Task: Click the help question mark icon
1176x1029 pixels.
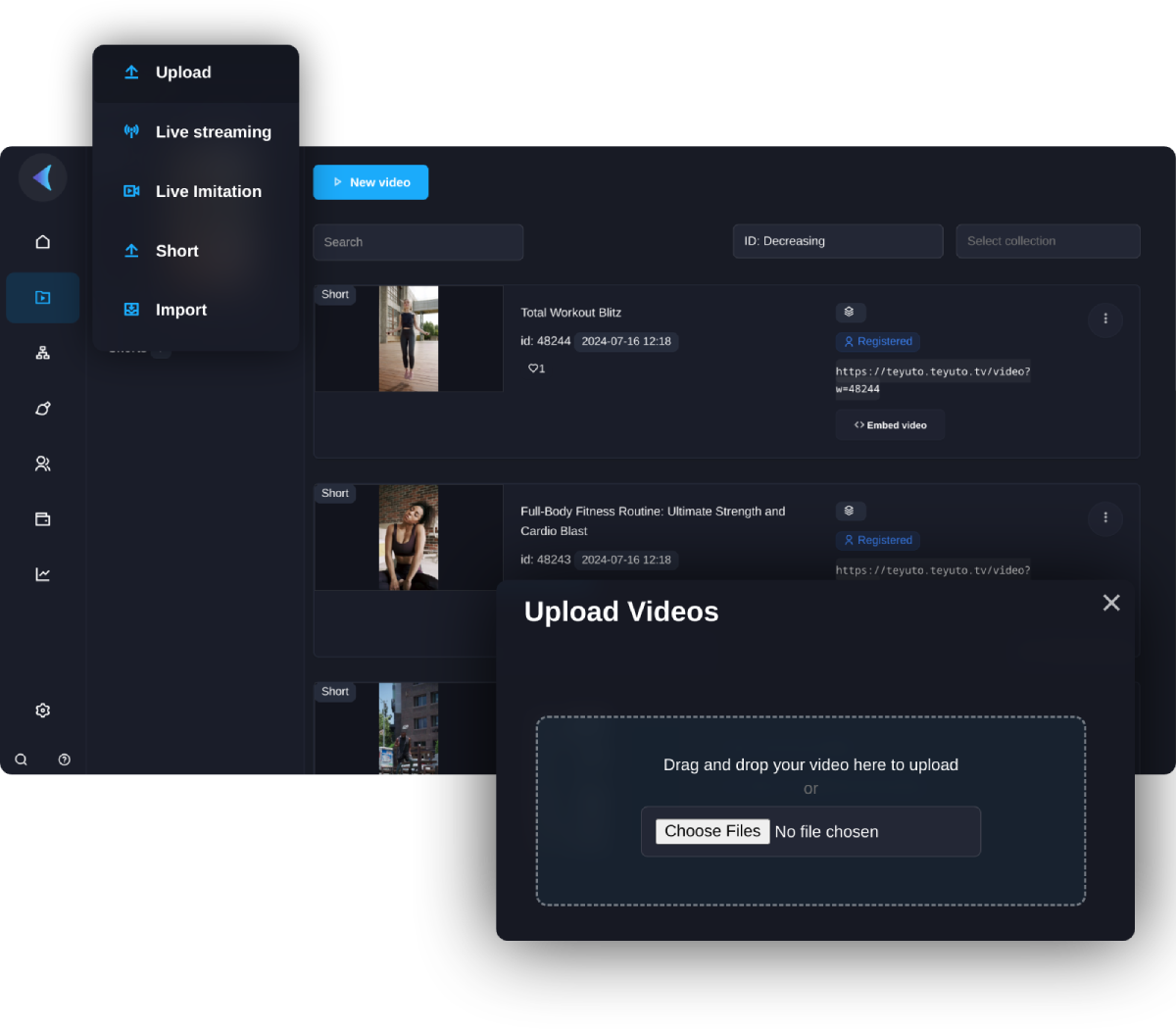Action: click(65, 759)
